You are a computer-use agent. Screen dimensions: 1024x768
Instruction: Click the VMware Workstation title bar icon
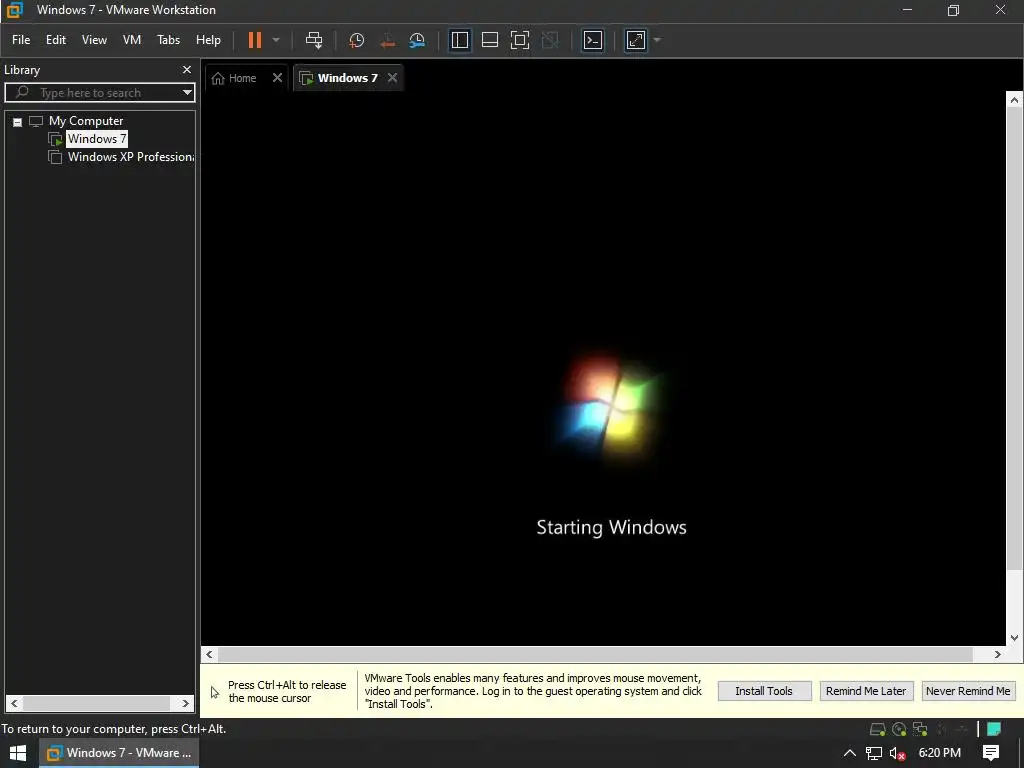[x=14, y=10]
